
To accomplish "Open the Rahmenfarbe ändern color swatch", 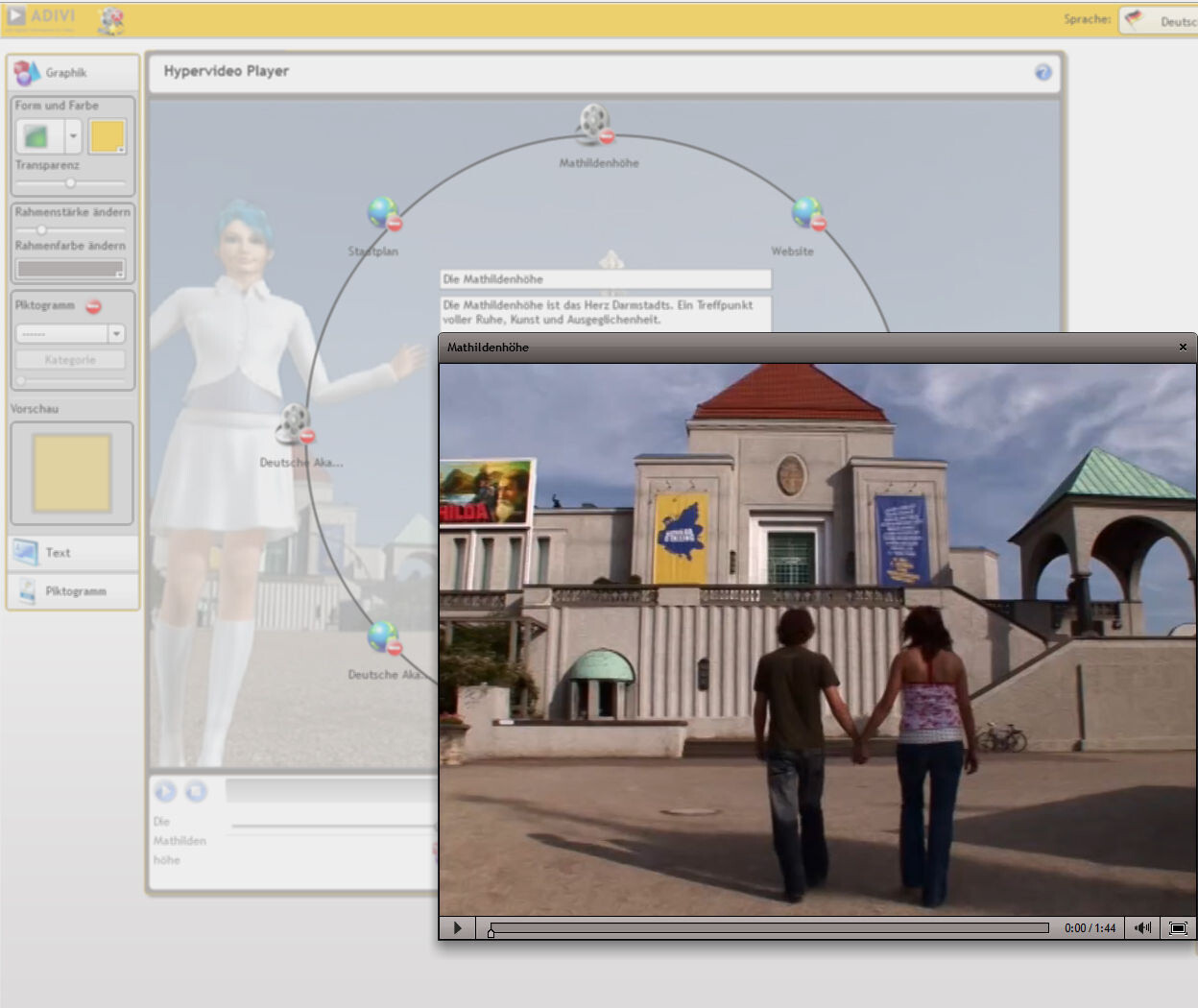I will (70, 269).
